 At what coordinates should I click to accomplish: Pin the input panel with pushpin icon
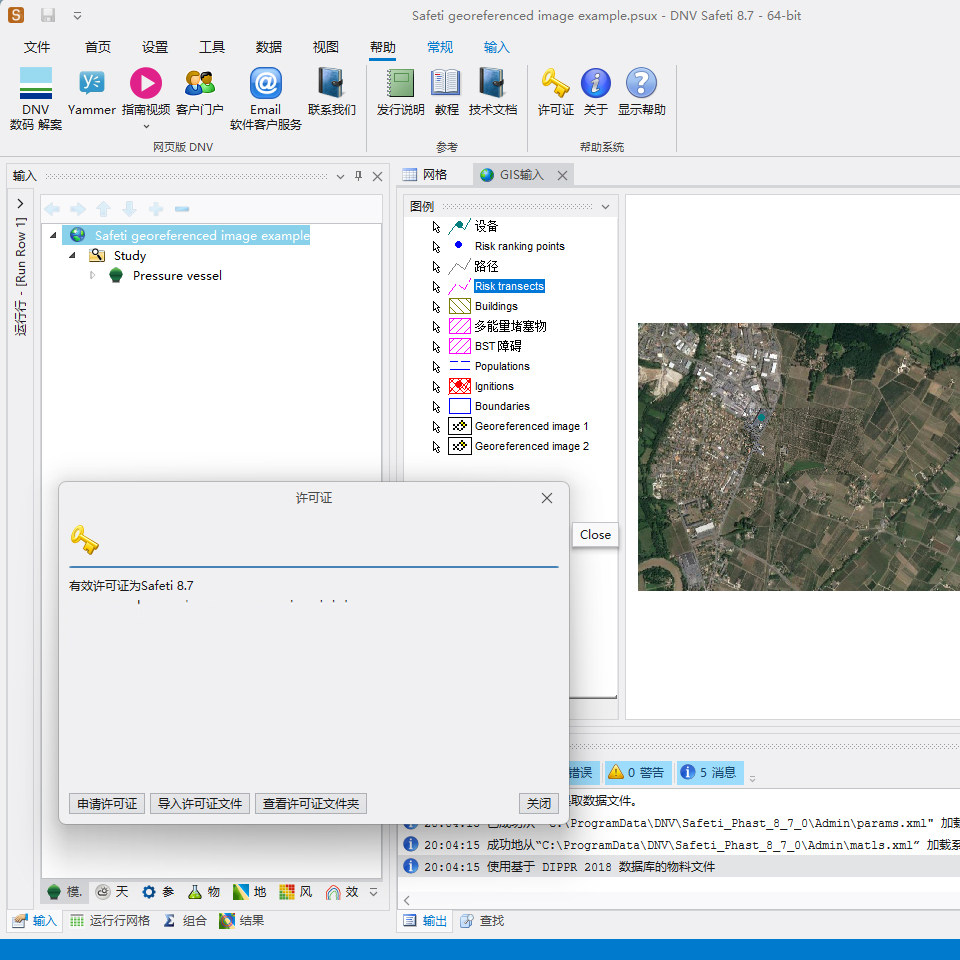tap(359, 176)
